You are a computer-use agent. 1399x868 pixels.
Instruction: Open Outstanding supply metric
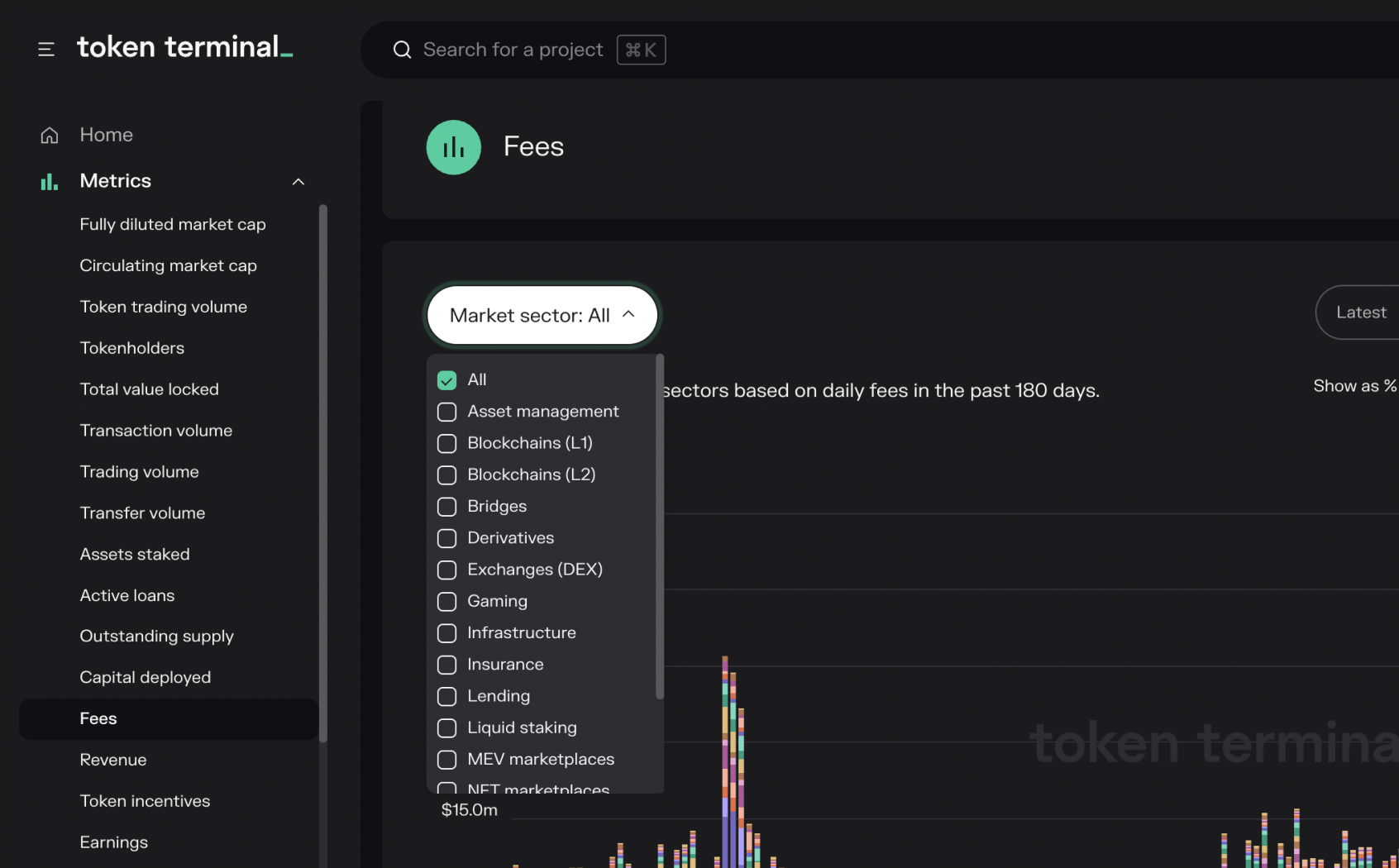(x=157, y=637)
